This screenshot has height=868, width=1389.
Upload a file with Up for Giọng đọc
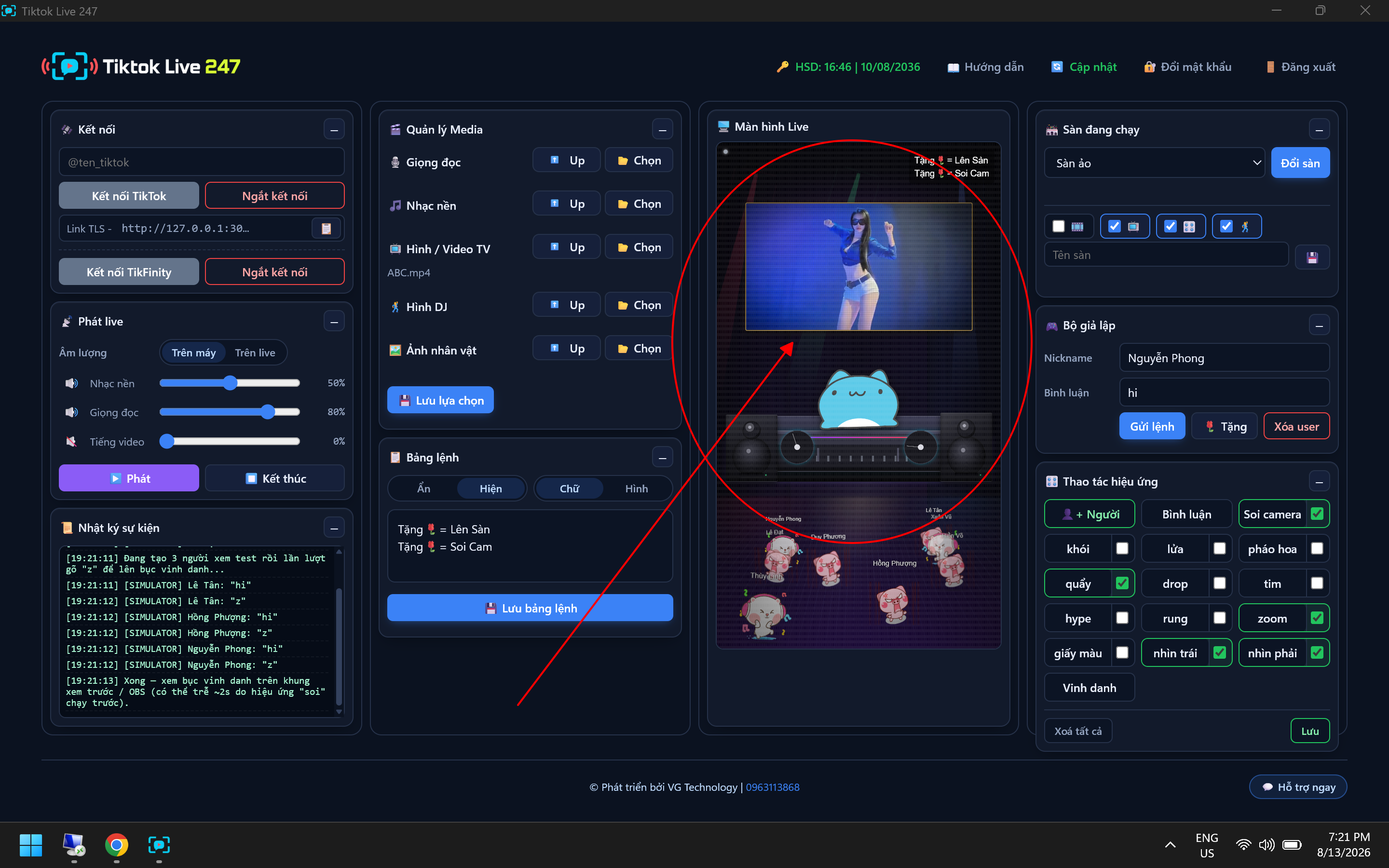point(567,161)
